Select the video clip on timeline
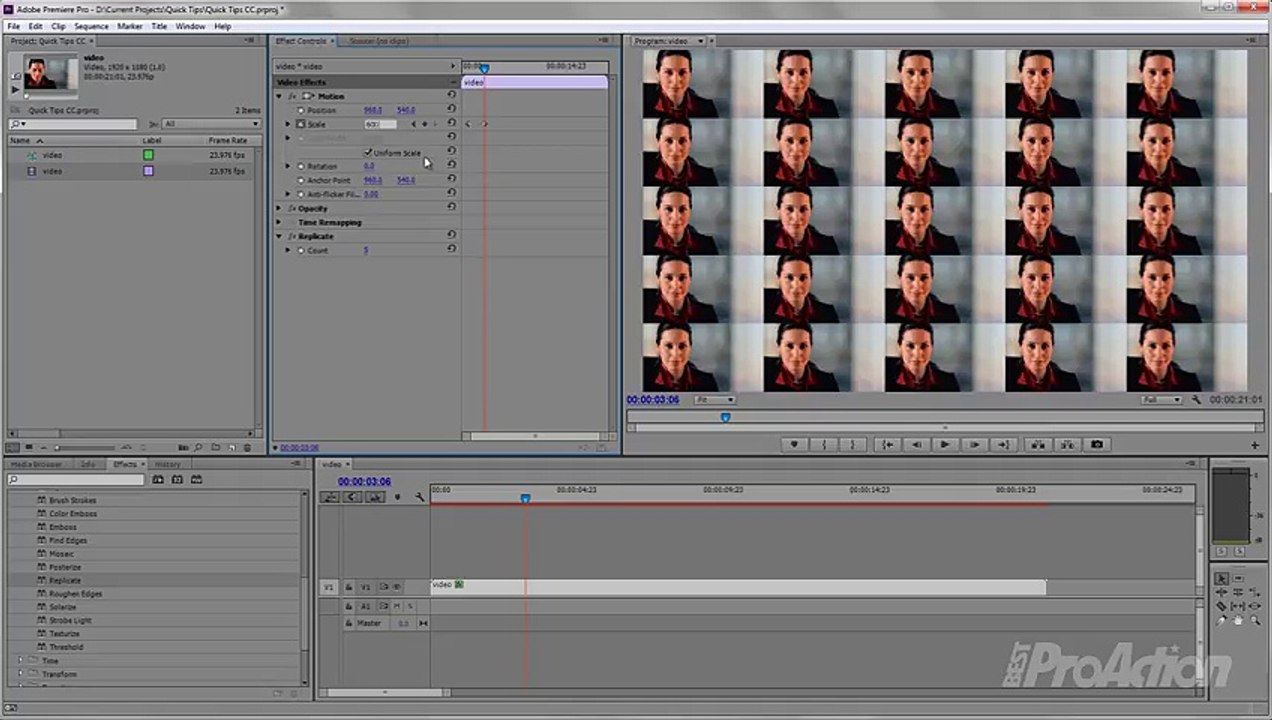The height and width of the screenshot is (720, 1272). click(x=738, y=587)
